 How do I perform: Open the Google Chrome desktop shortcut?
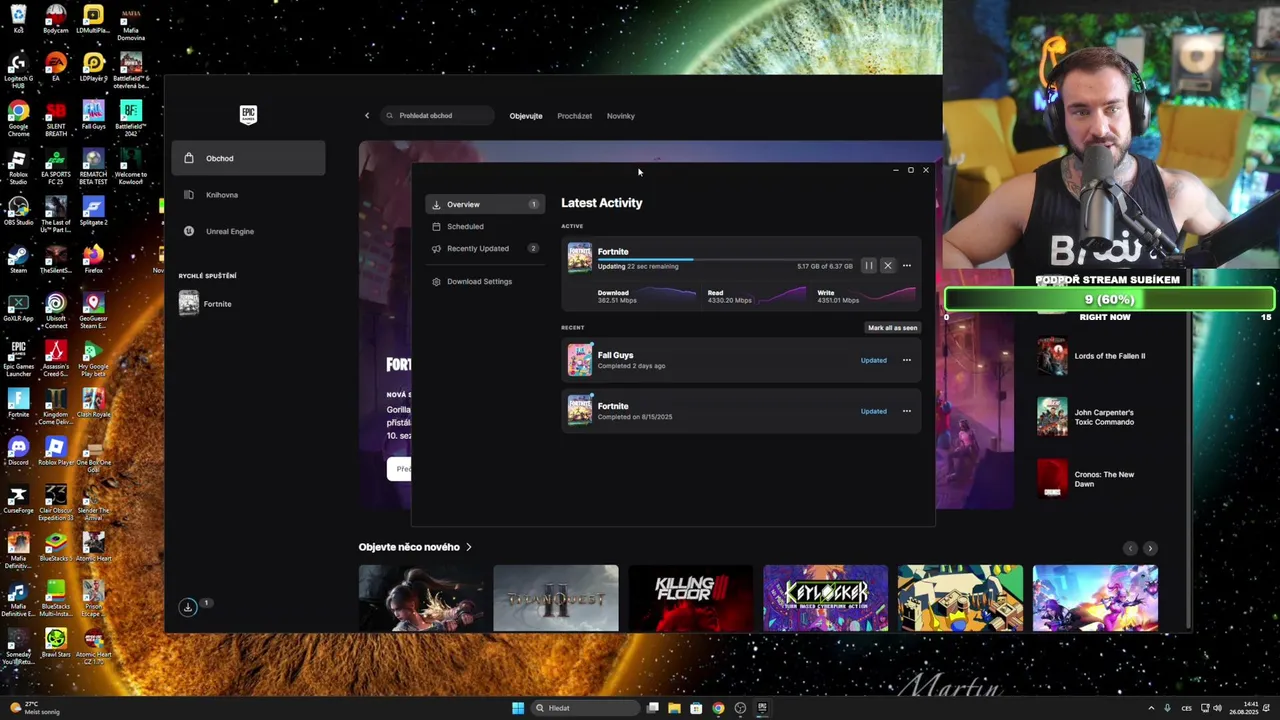pyautogui.click(x=18, y=118)
